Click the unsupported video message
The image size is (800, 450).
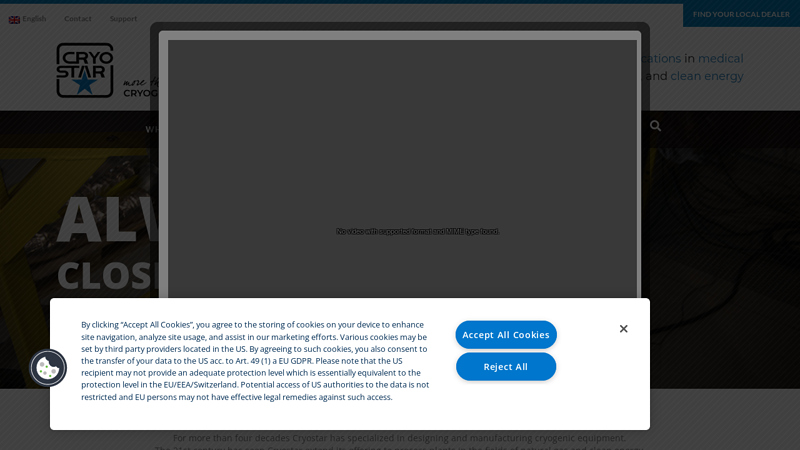tap(417, 231)
